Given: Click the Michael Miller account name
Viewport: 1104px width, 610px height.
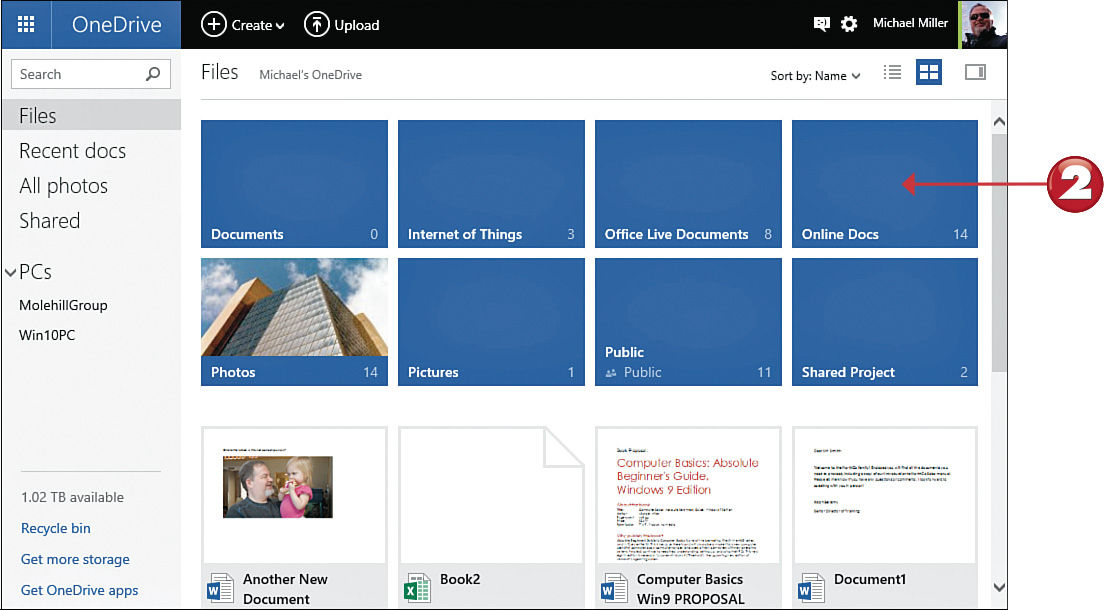Looking at the screenshot, I should (910, 23).
